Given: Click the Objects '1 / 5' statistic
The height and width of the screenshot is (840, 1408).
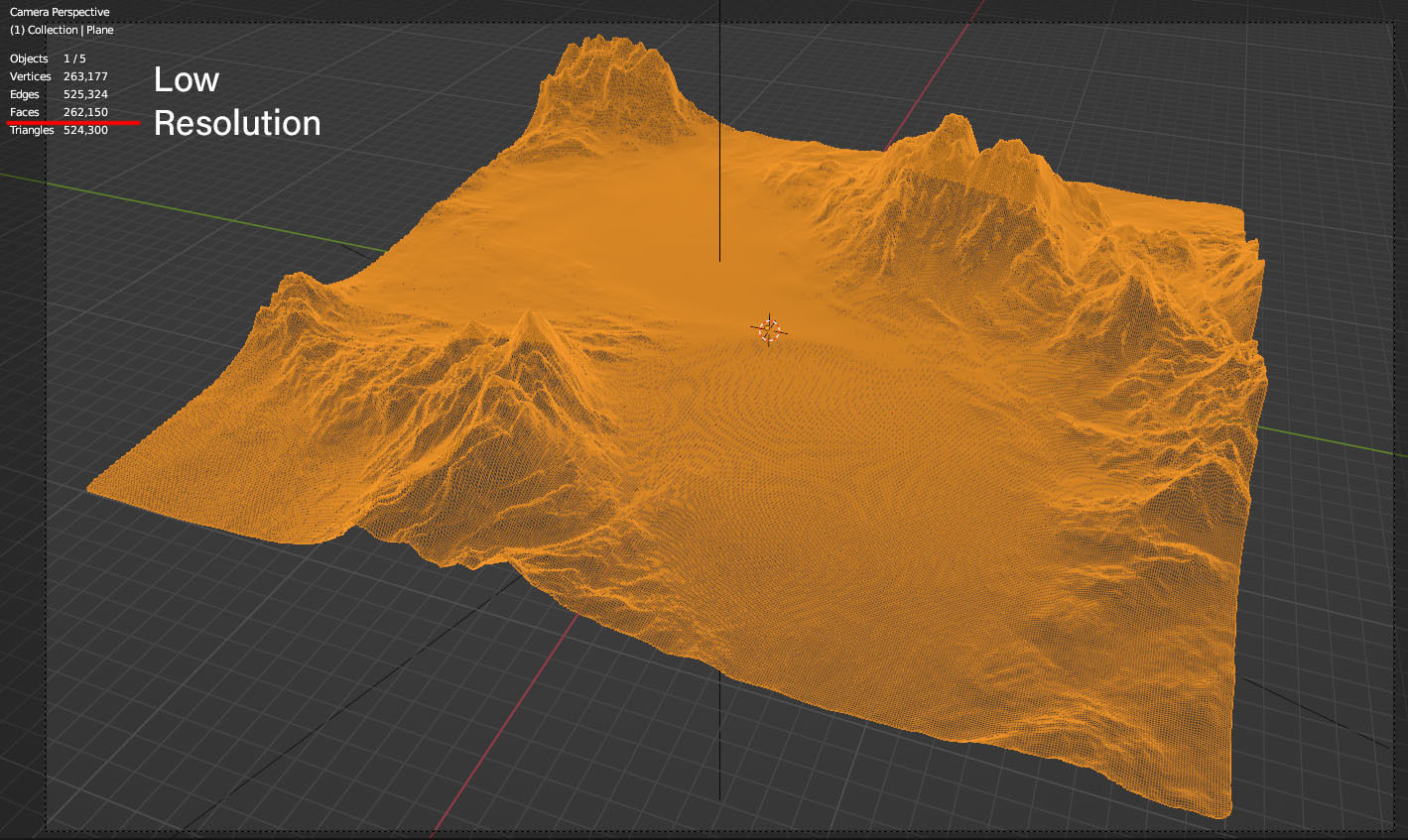Looking at the screenshot, I should click(x=74, y=59).
